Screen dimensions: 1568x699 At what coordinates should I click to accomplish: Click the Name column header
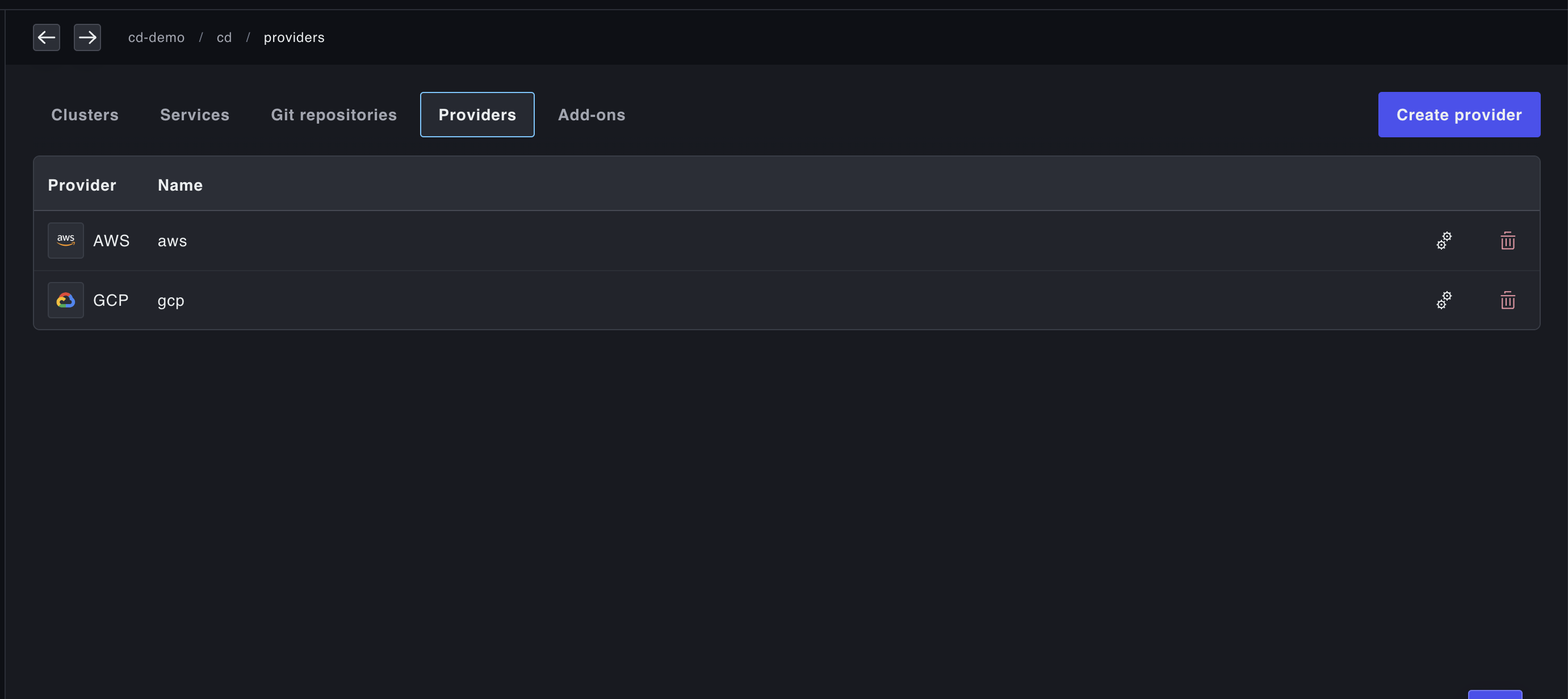coord(180,185)
